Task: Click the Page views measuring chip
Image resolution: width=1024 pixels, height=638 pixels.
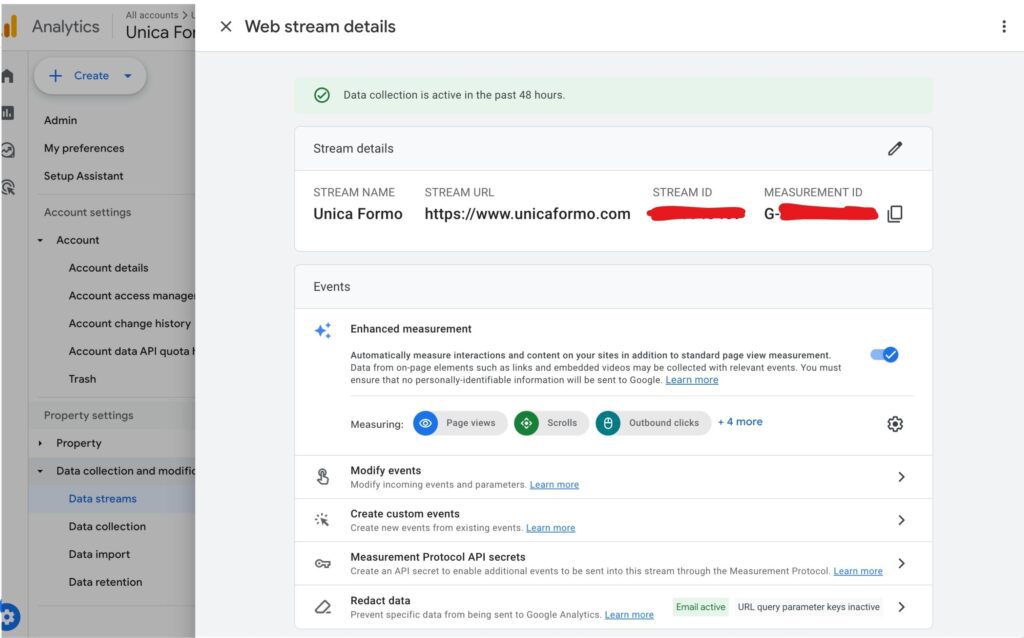Action: tap(460, 423)
